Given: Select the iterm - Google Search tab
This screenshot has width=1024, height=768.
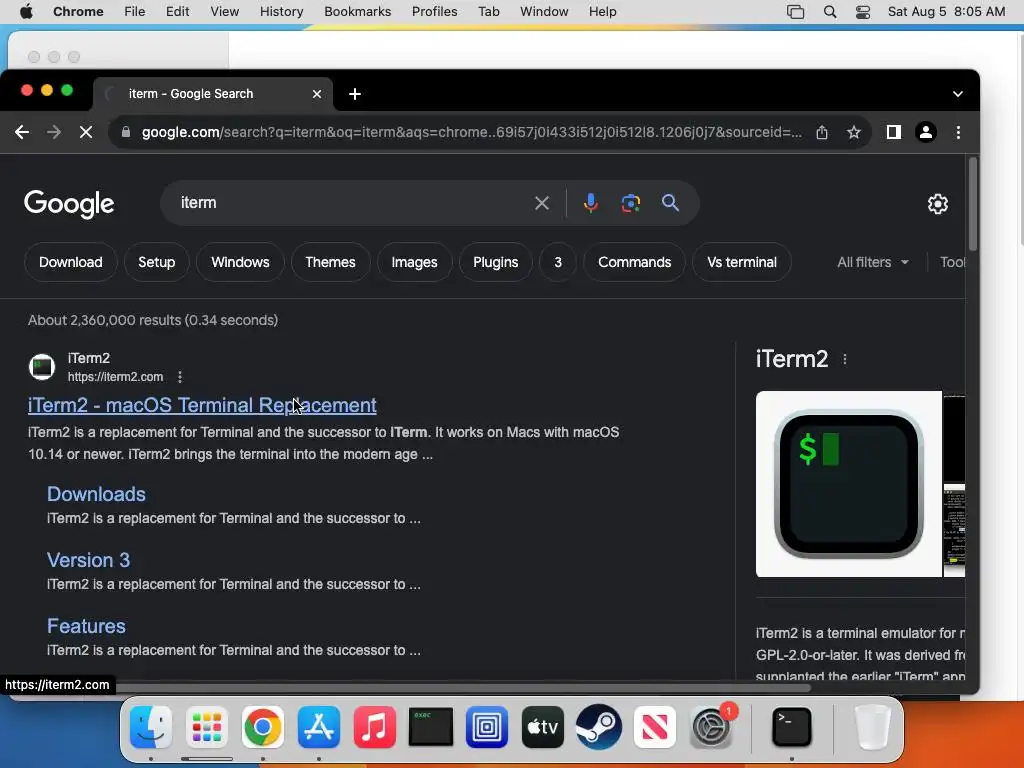Looking at the screenshot, I should point(213,94).
